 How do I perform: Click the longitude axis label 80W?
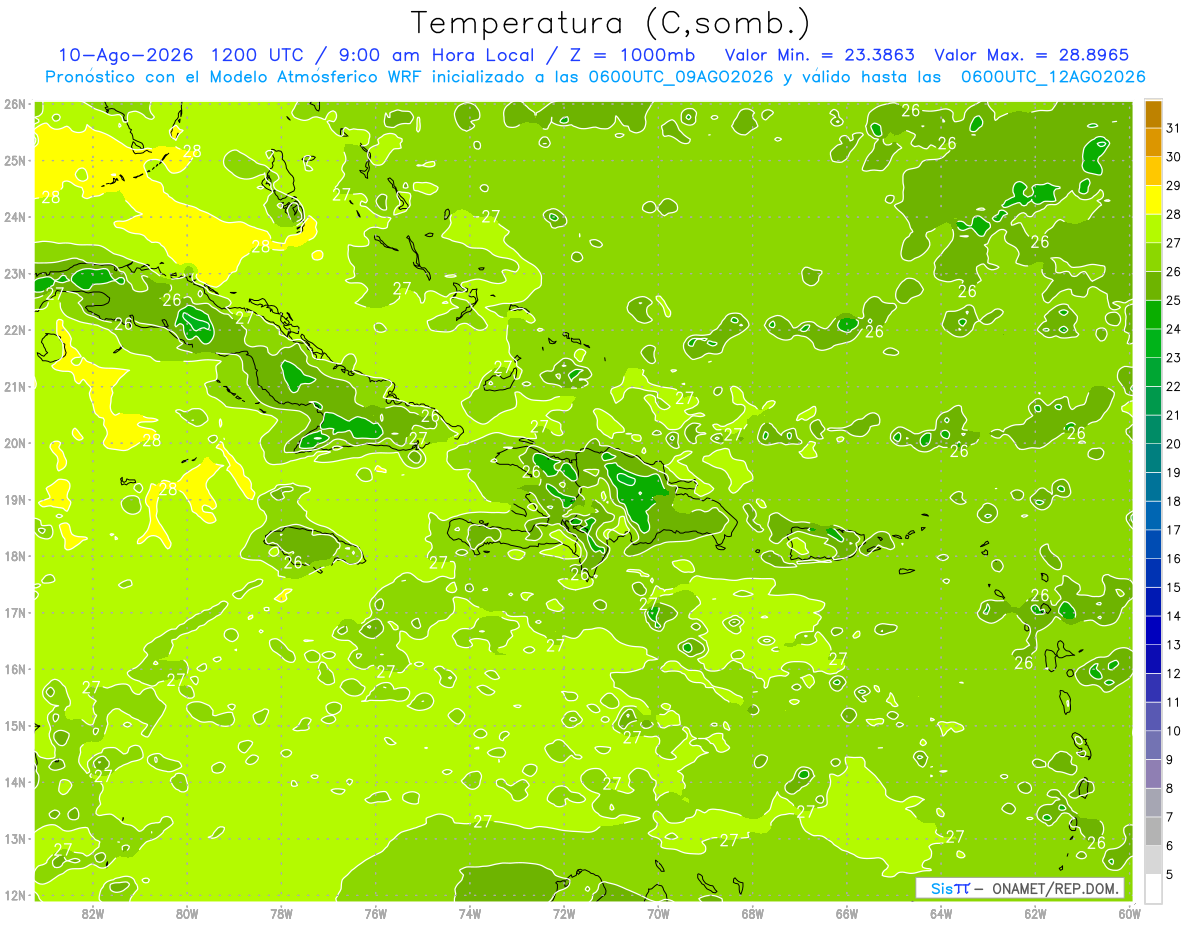click(x=187, y=913)
